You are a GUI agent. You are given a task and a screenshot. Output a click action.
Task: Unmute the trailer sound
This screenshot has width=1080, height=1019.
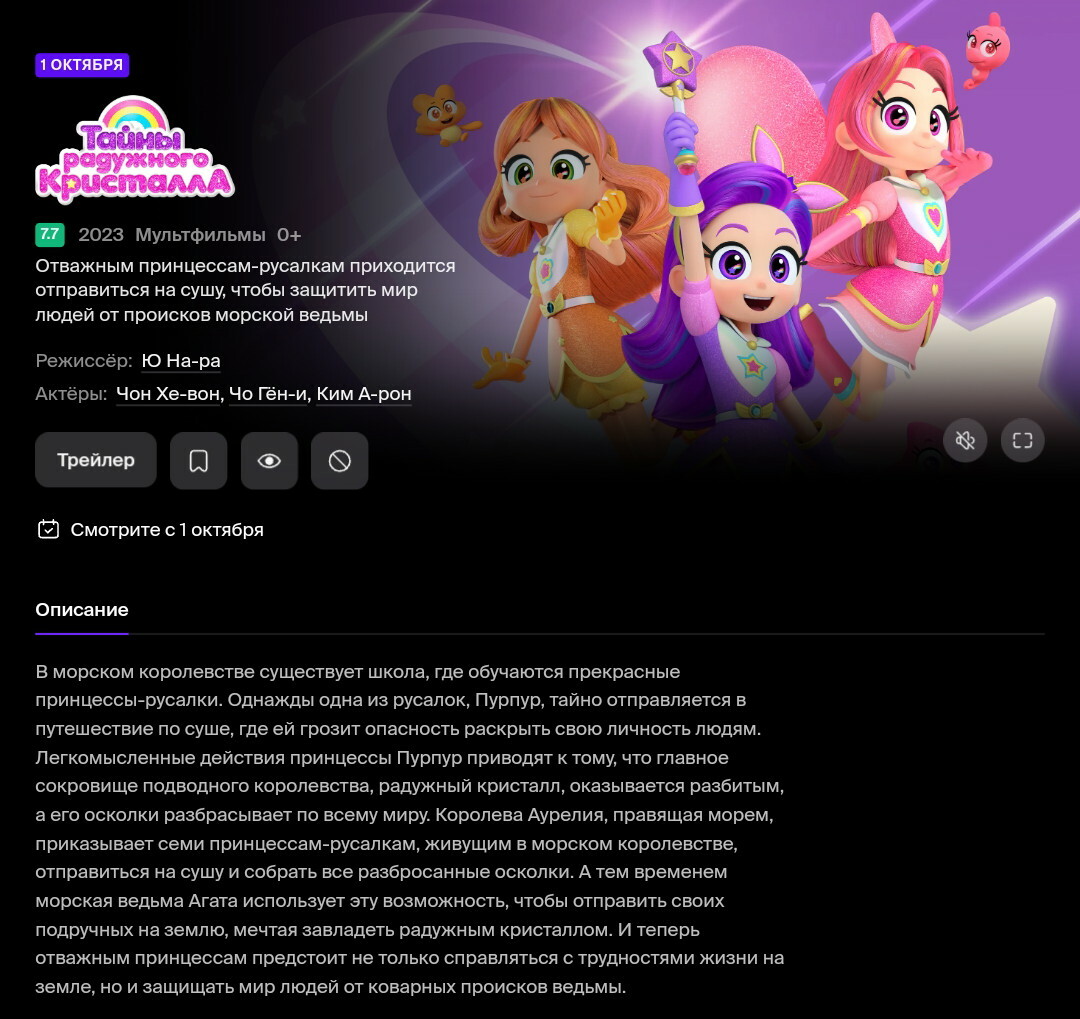(x=965, y=440)
